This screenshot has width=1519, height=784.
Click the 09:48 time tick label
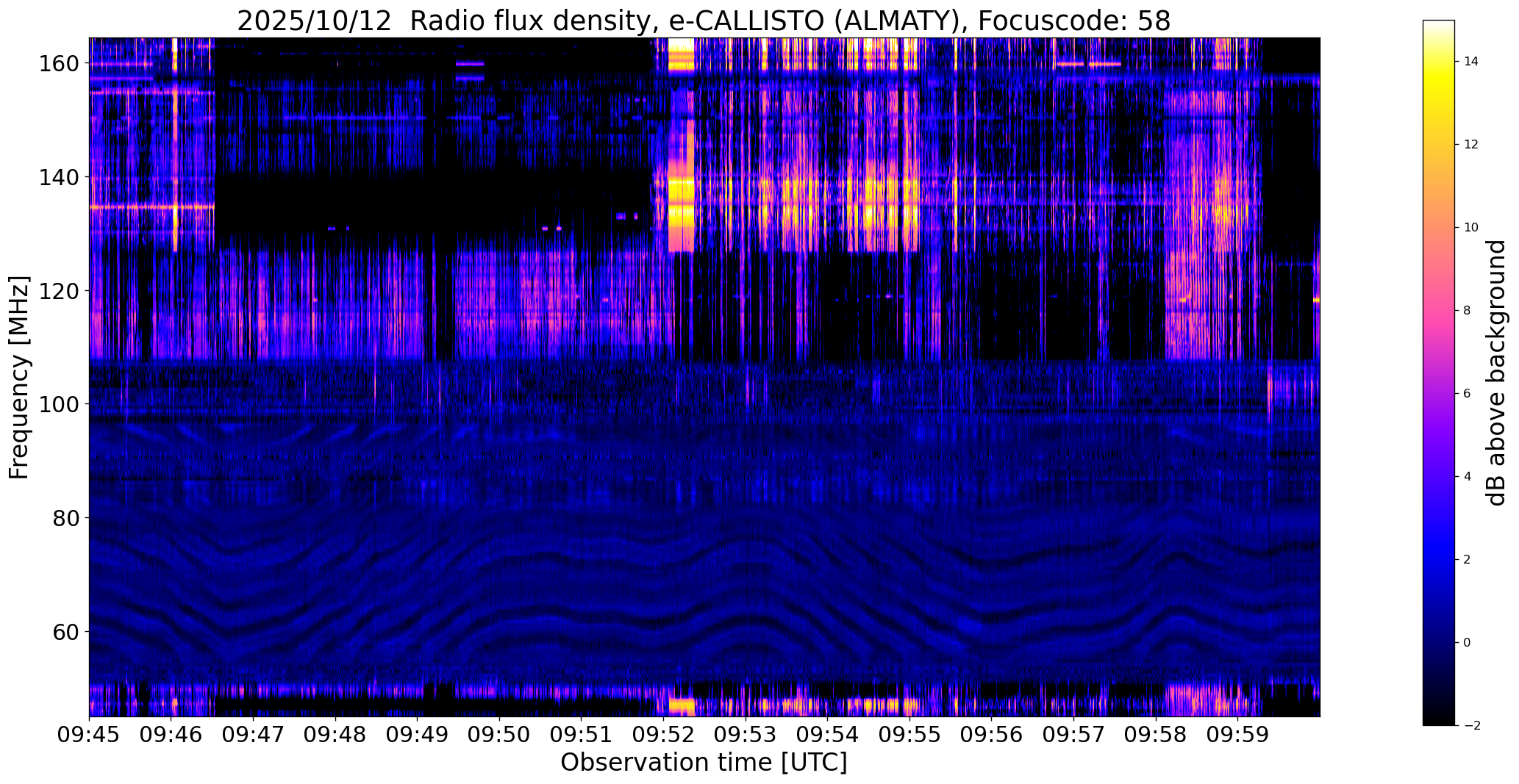click(x=336, y=733)
